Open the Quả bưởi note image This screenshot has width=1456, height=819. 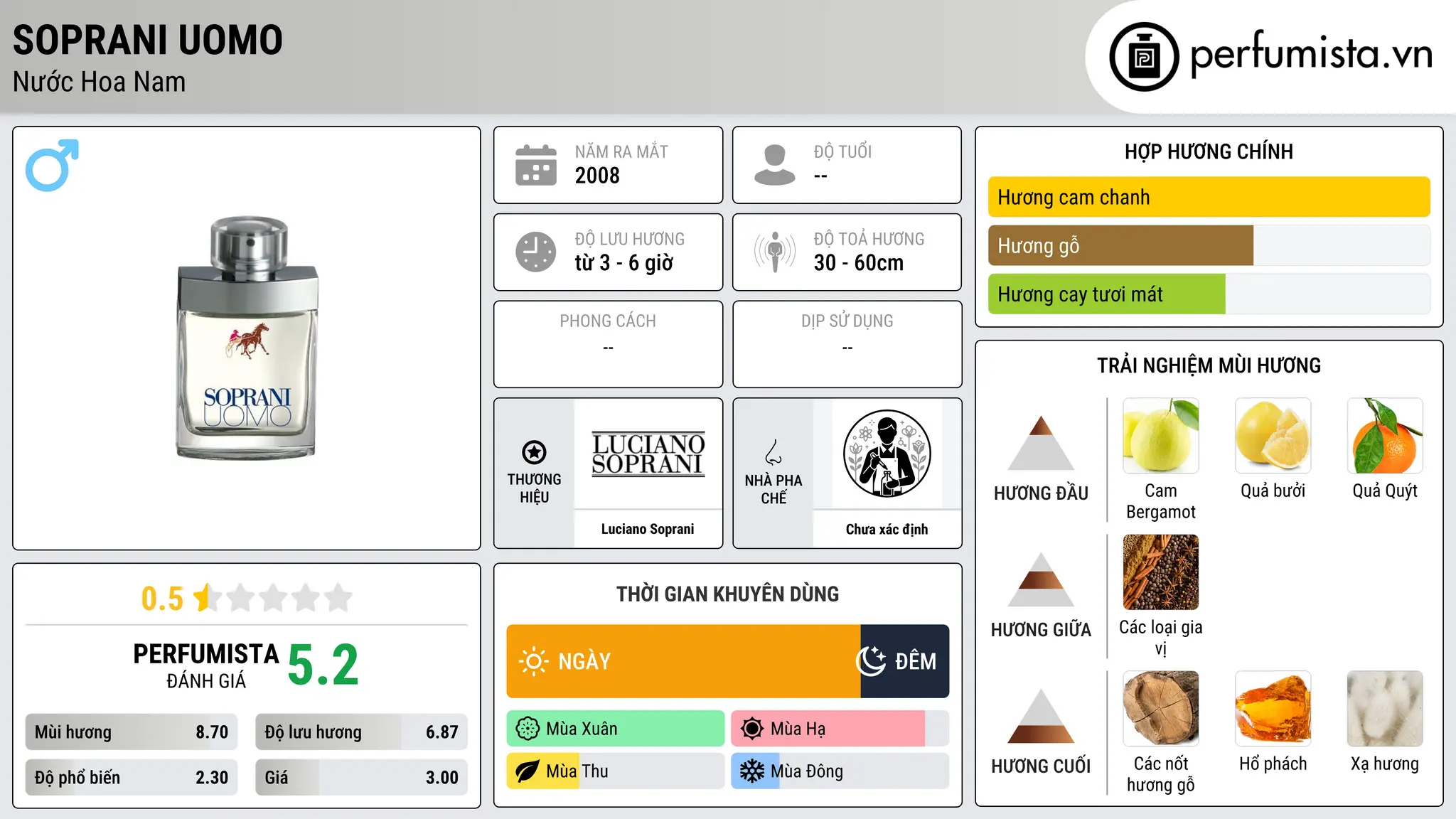tap(1273, 436)
